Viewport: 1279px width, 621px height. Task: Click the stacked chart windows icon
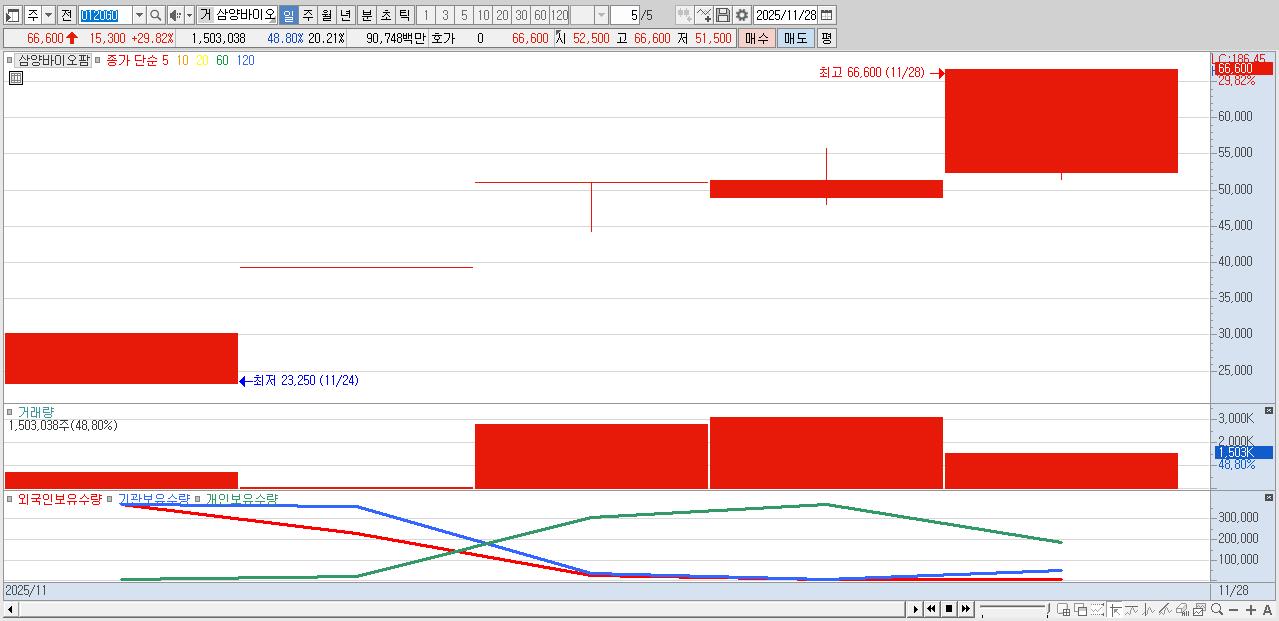point(1199,609)
